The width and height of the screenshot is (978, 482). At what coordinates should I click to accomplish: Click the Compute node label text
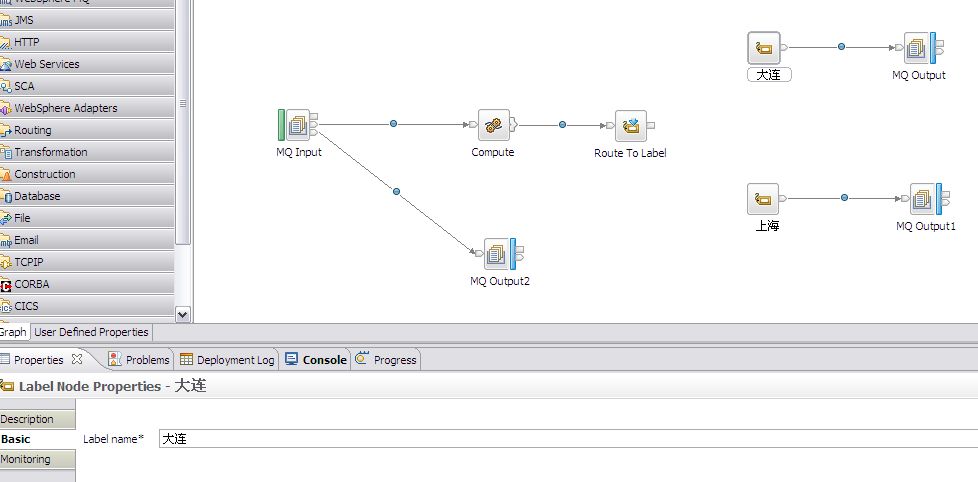(x=493, y=152)
